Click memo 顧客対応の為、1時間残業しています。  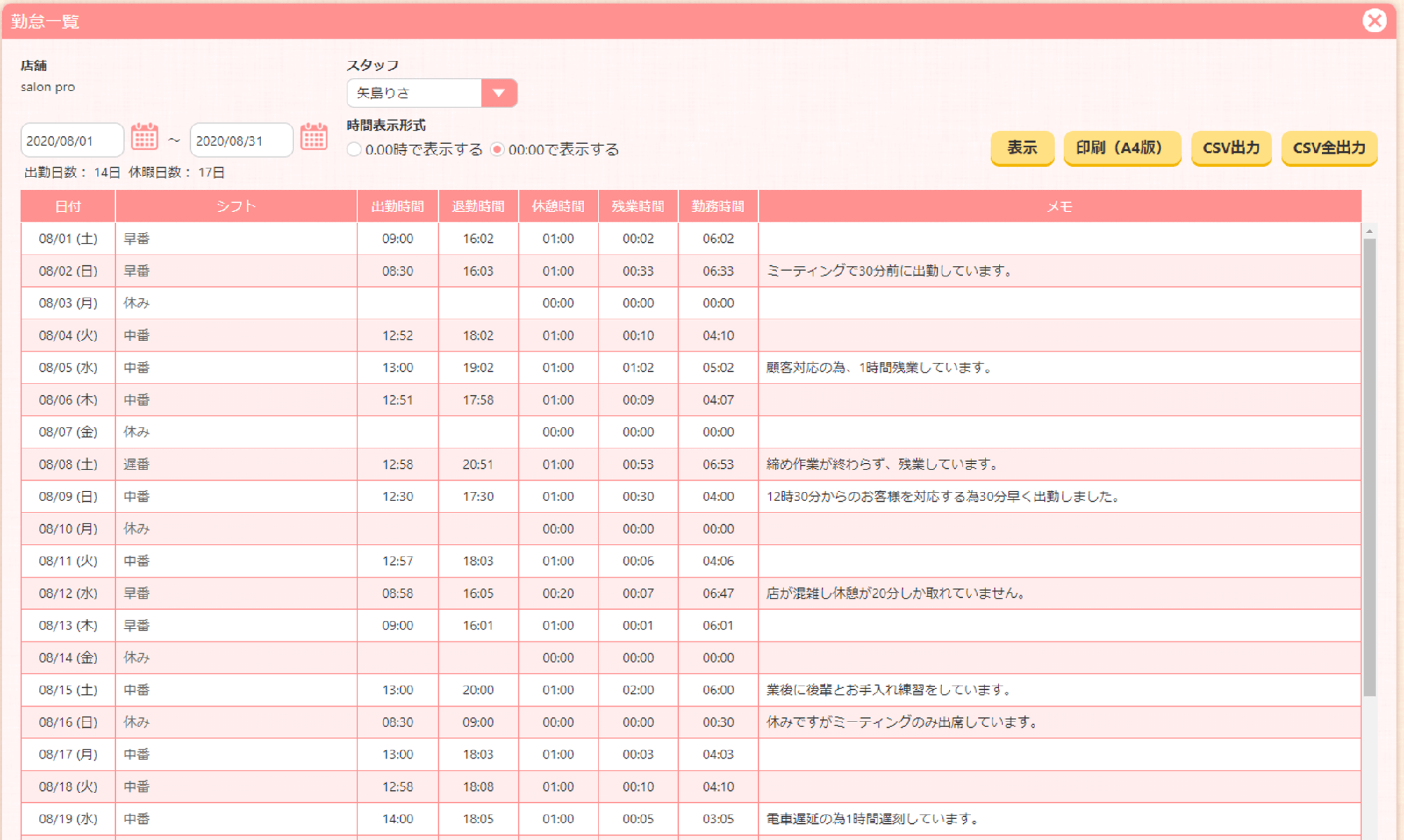point(880,368)
